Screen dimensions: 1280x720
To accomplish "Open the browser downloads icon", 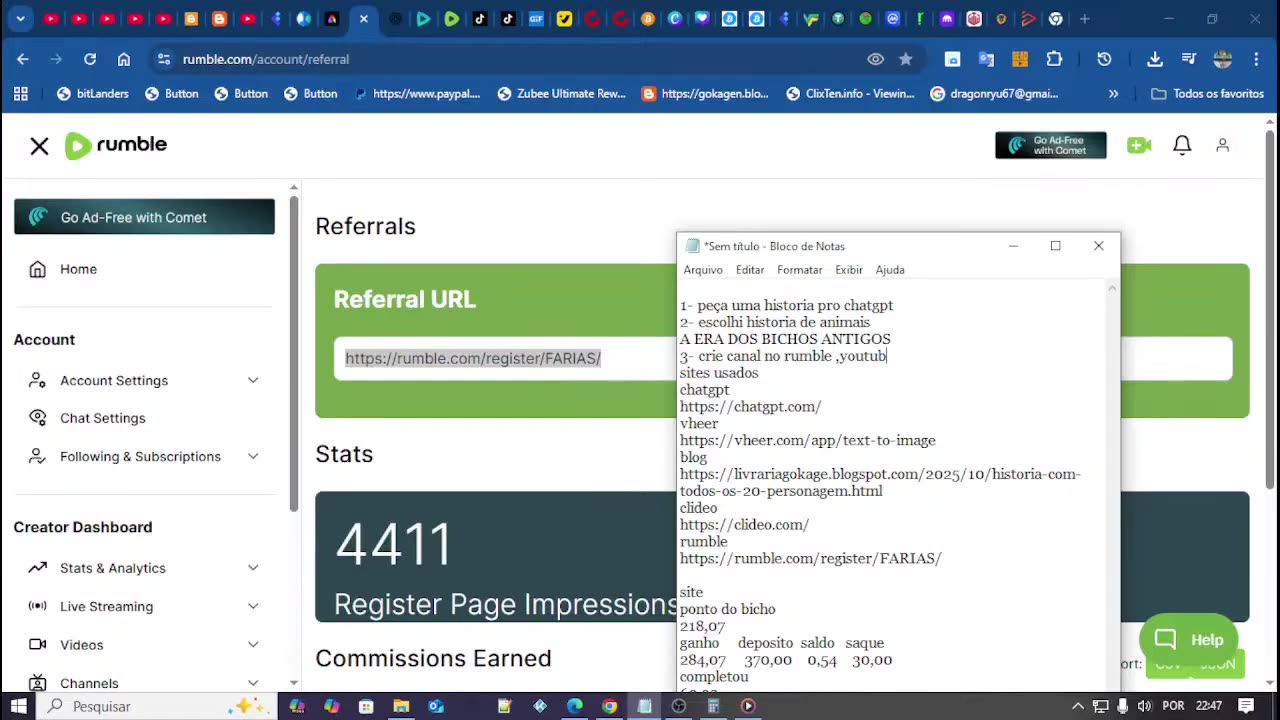I will [x=1155, y=59].
